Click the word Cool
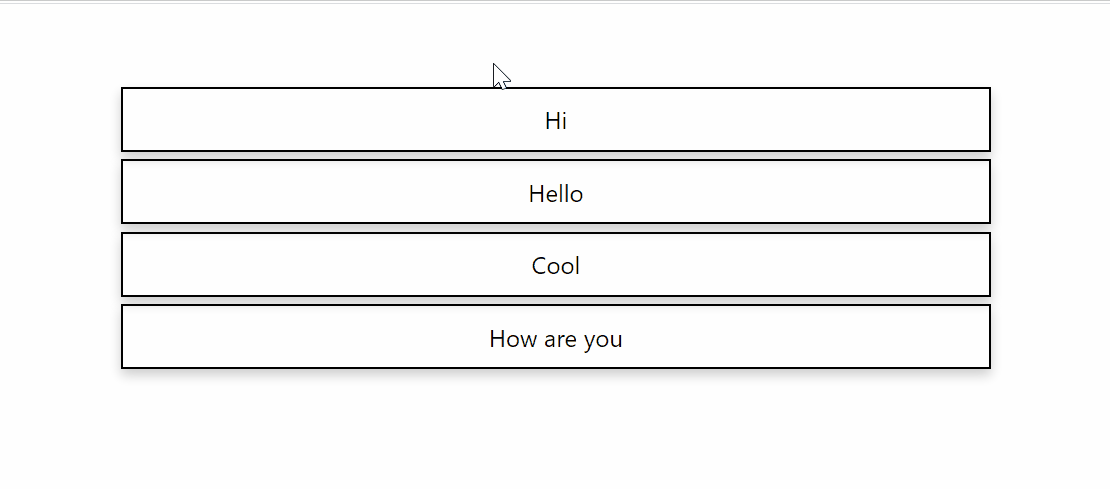This screenshot has width=1110, height=489. [556, 266]
